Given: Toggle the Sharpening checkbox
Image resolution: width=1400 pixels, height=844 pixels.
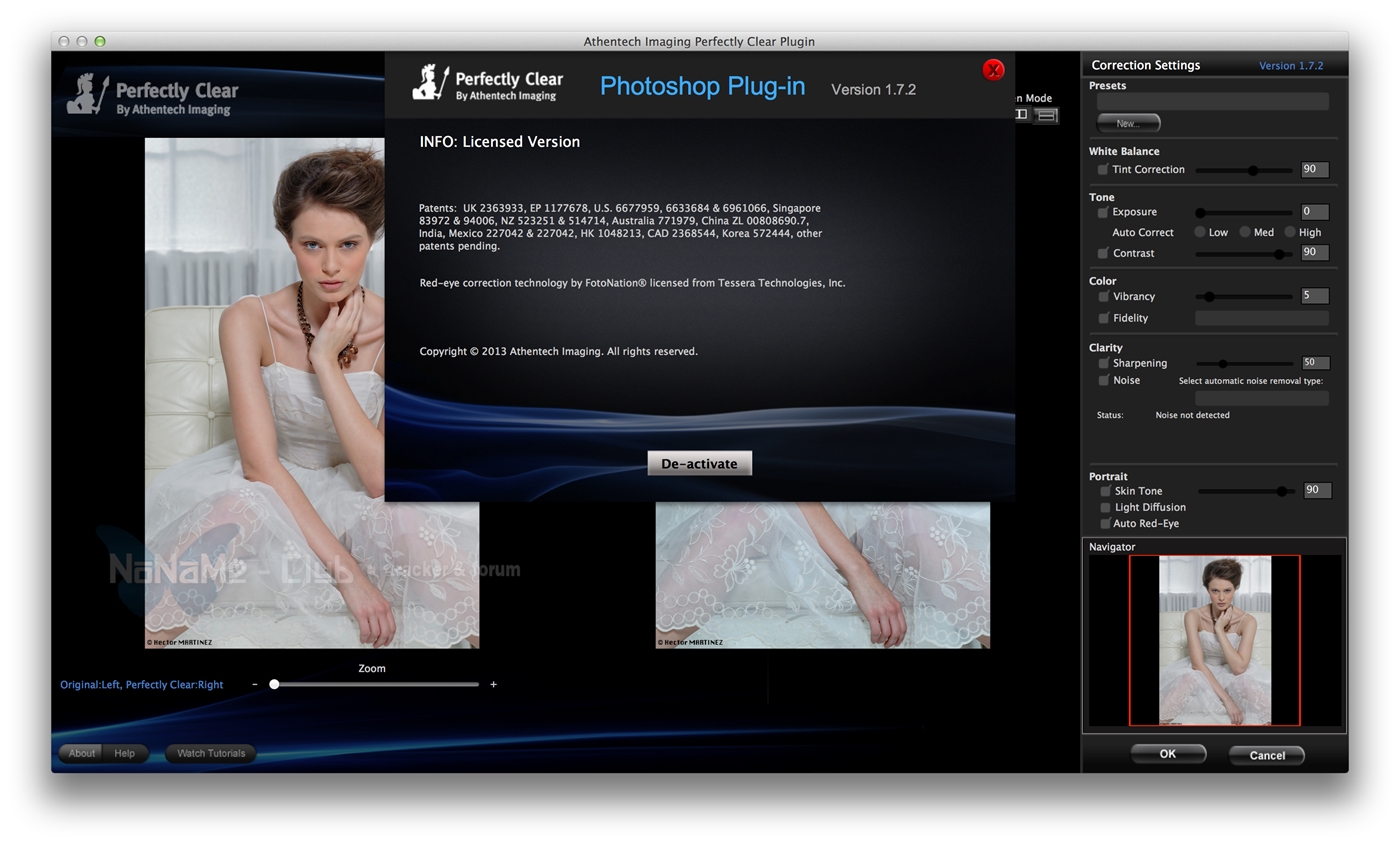Looking at the screenshot, I should 1103,363.
